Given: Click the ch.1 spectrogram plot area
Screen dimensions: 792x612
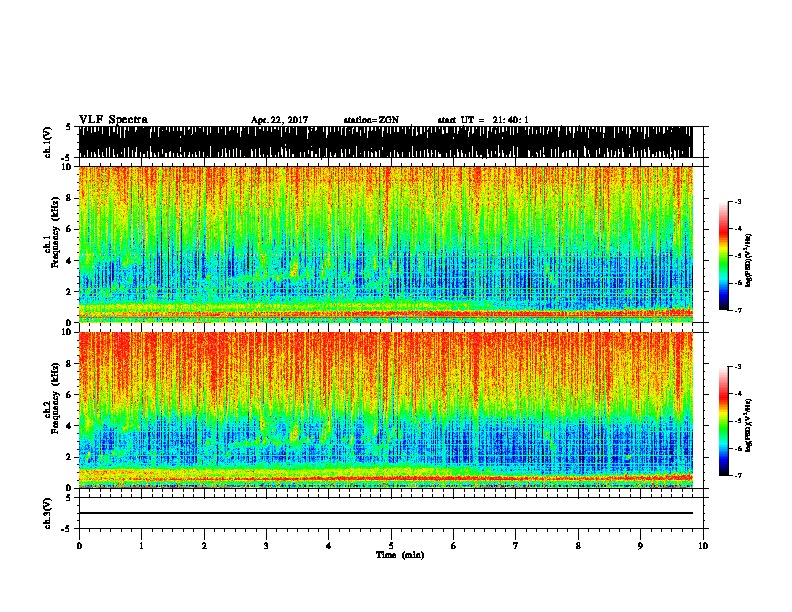Looking at the screenshot, I should 385,244.
